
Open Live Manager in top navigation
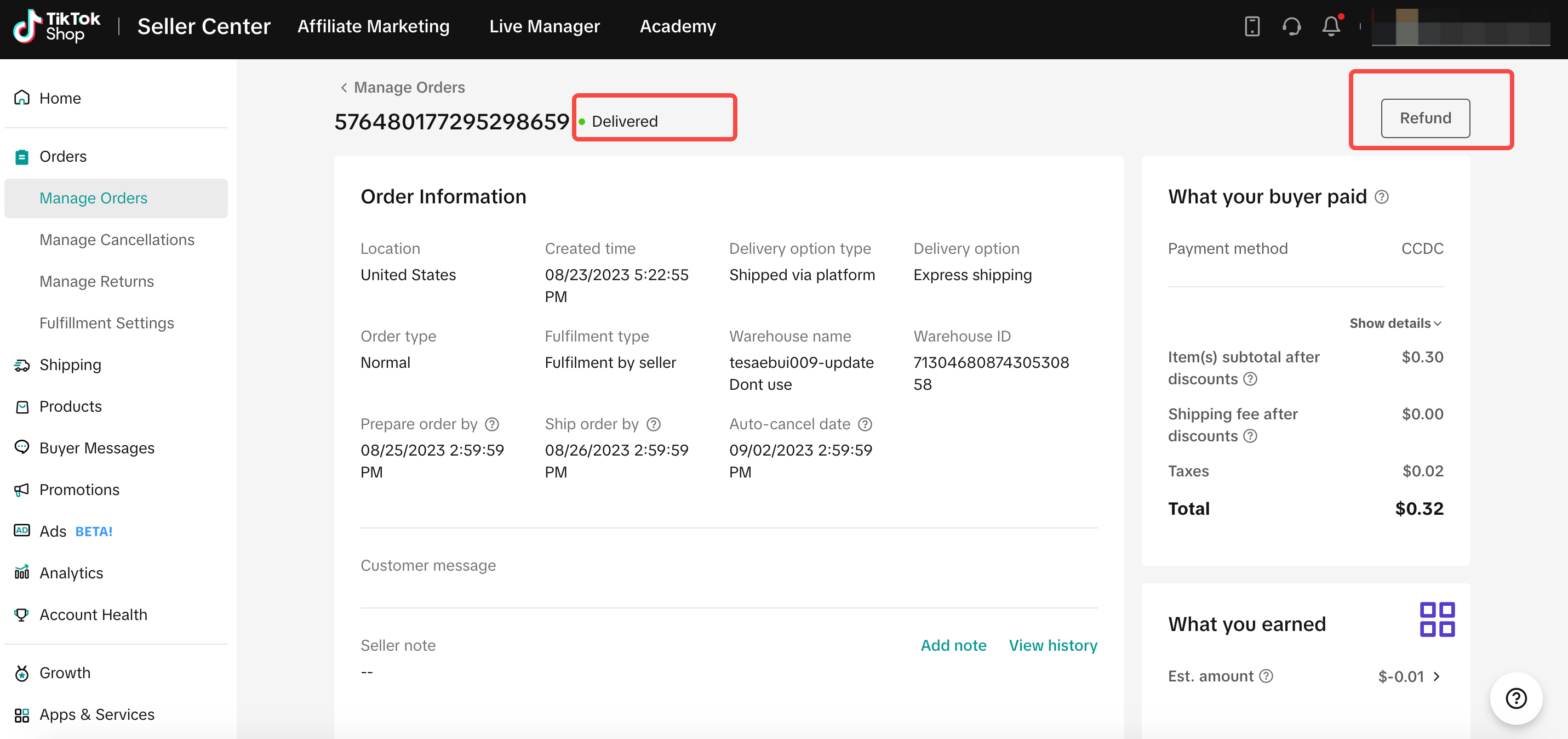[x=544, y=26]
